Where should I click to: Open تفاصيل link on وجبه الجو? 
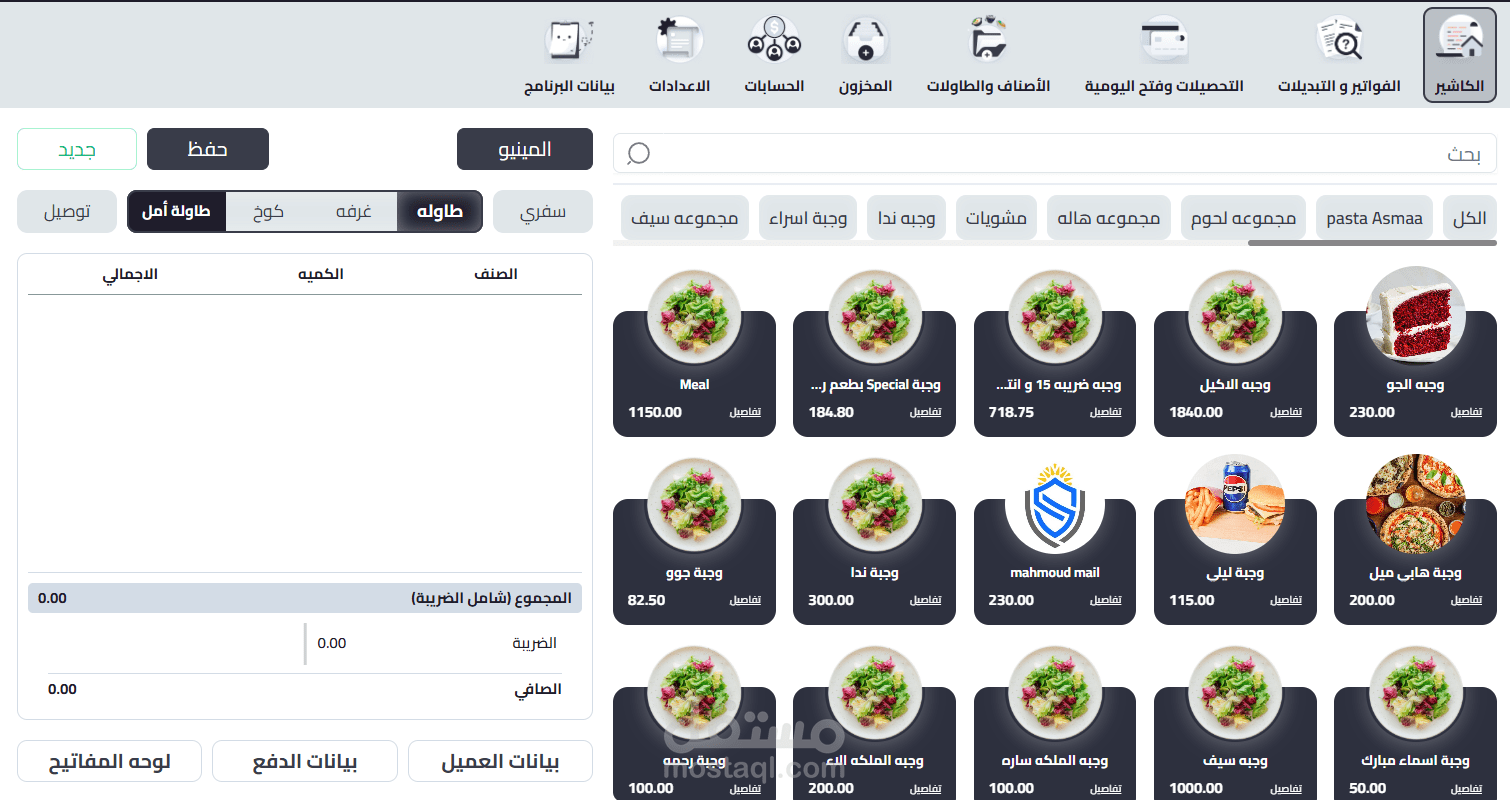point(1466,412)
